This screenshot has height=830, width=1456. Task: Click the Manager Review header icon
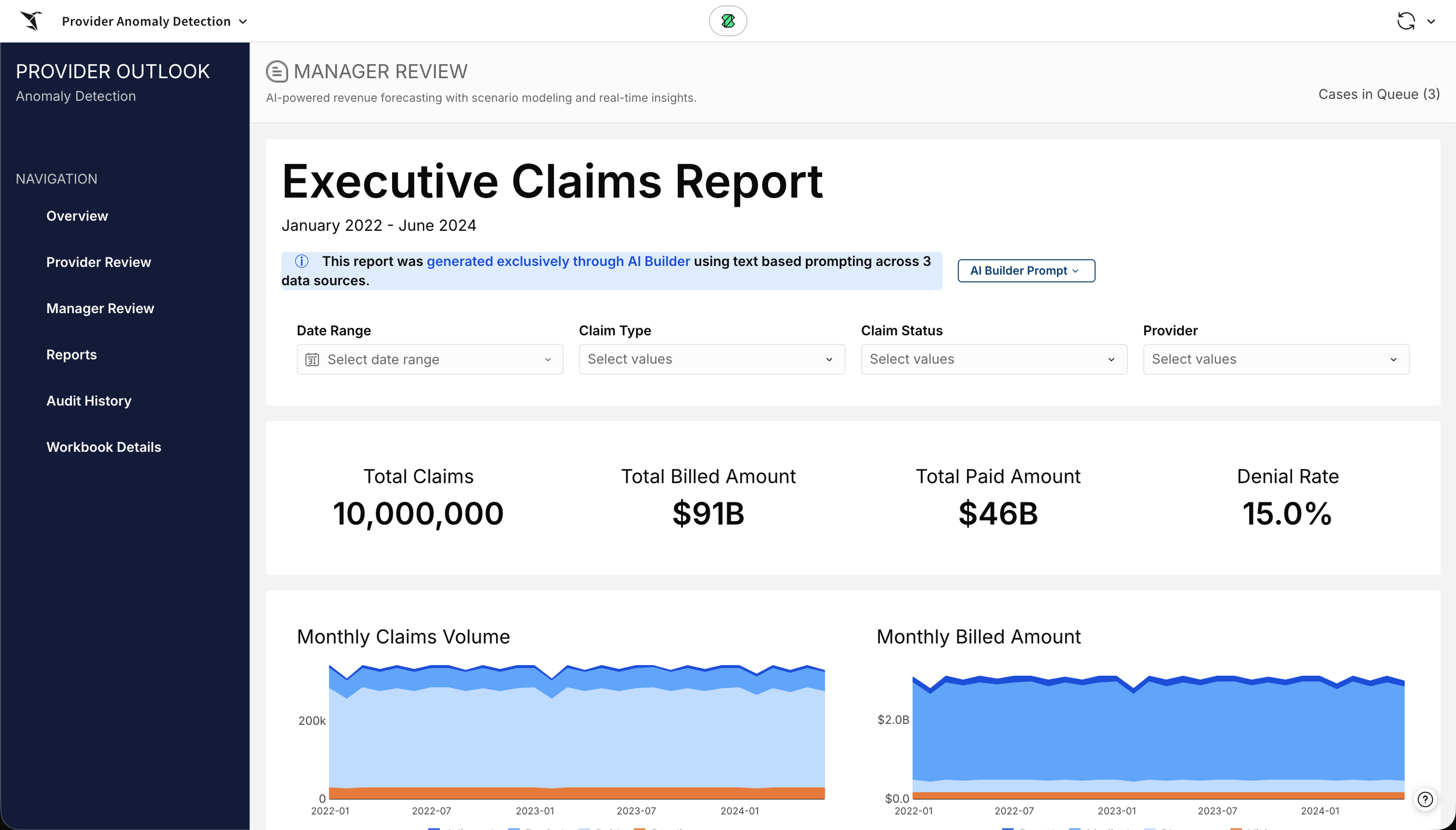point(277,72)
